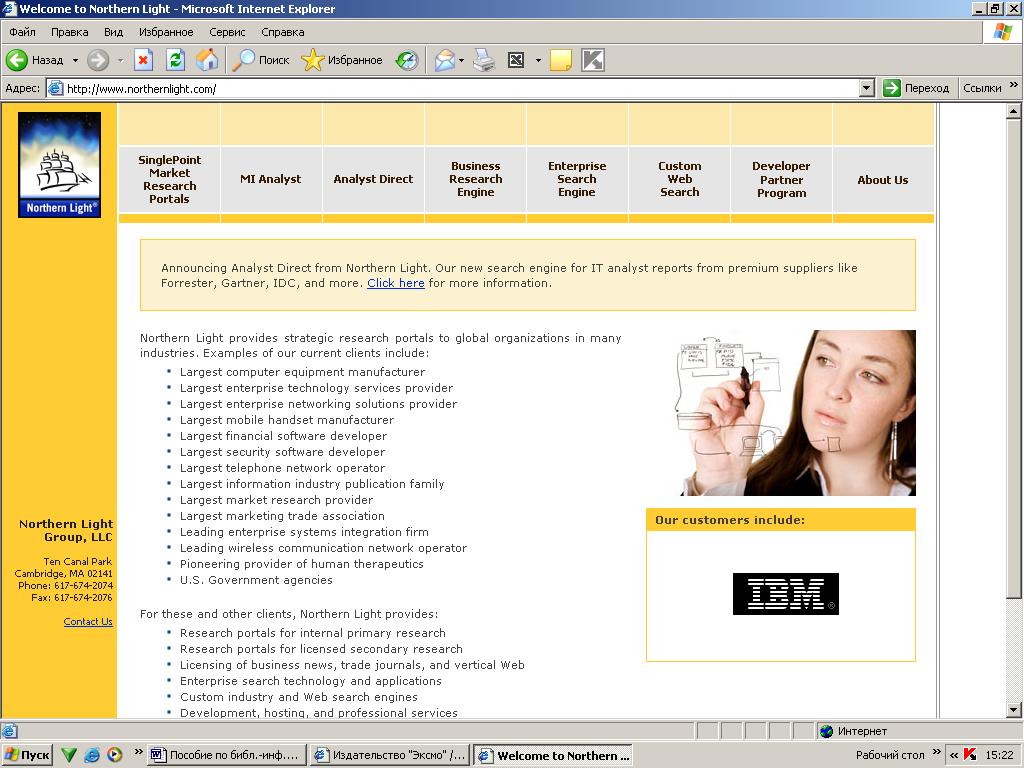Expand hidden quick launch icons chevron
Viewport: 1024px width, 768px height.
(138, 752)
